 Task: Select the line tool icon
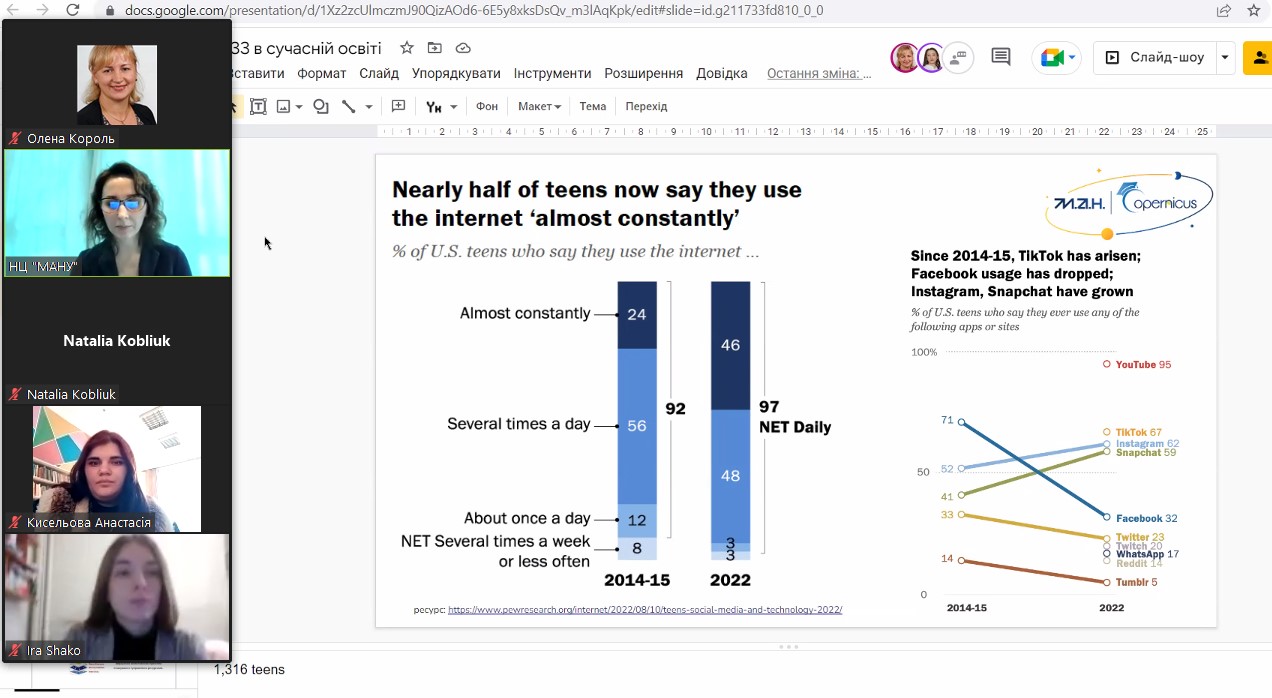pyautogui.click(x=348, y=106)
